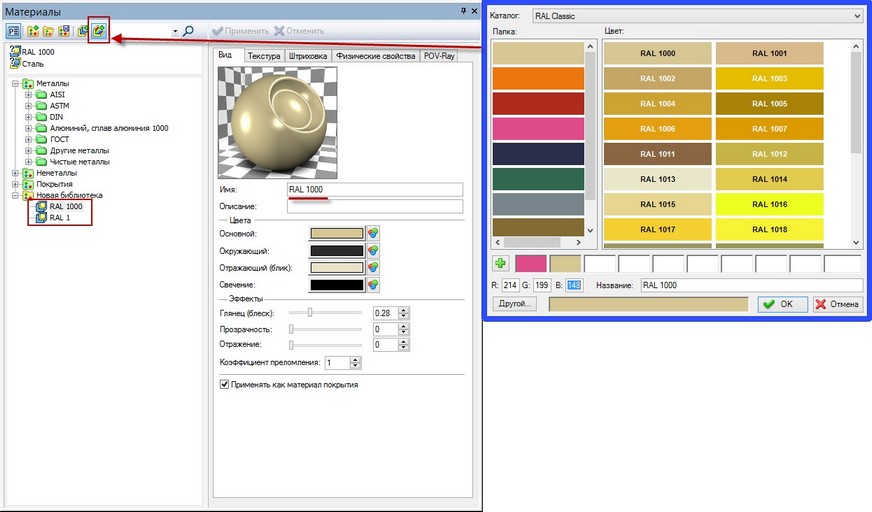The width and height of the screenshot is (872, 512).
Task: Open color picker icon for Окружающий color
Action: (373, 251)
